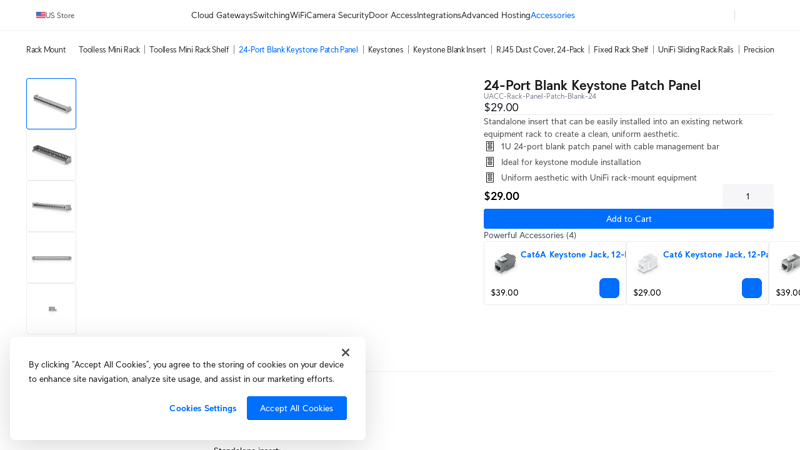Click the quantity input field
Viewport: 800px width, 450px height.
(x=747, y=196)
